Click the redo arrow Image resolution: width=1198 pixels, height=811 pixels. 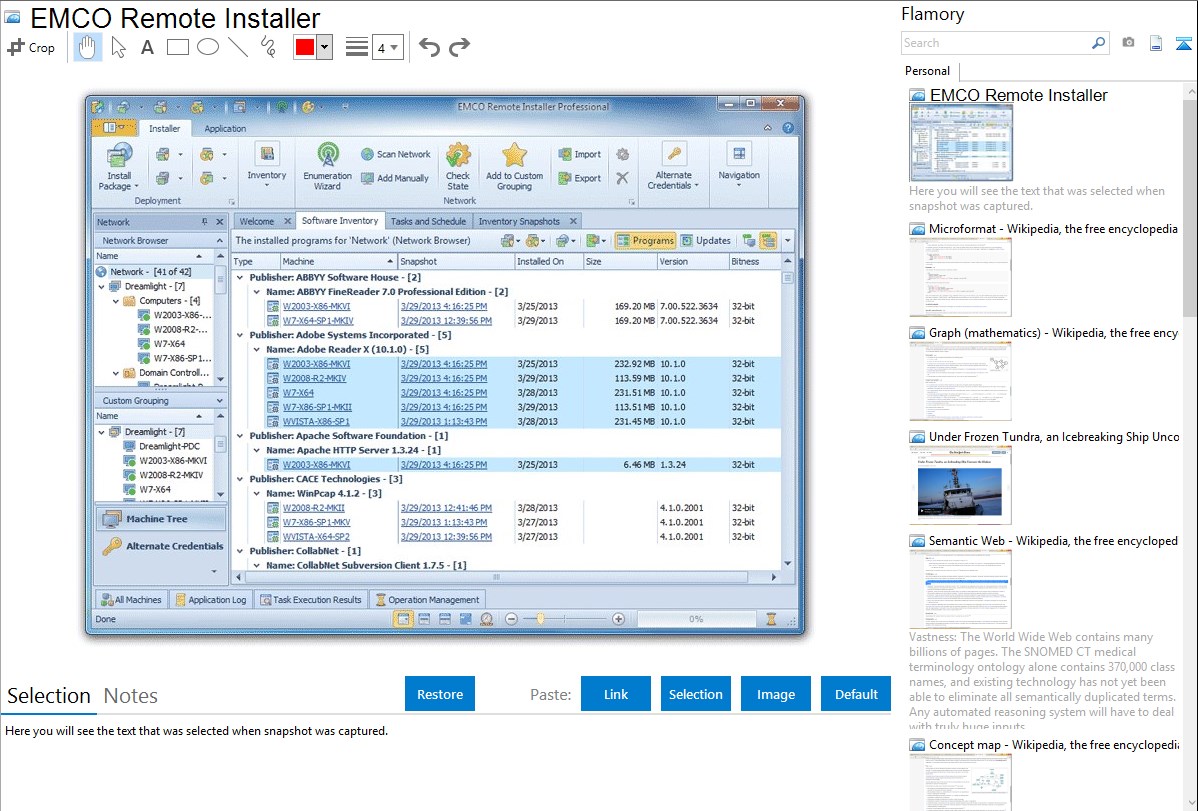(459, 47)
